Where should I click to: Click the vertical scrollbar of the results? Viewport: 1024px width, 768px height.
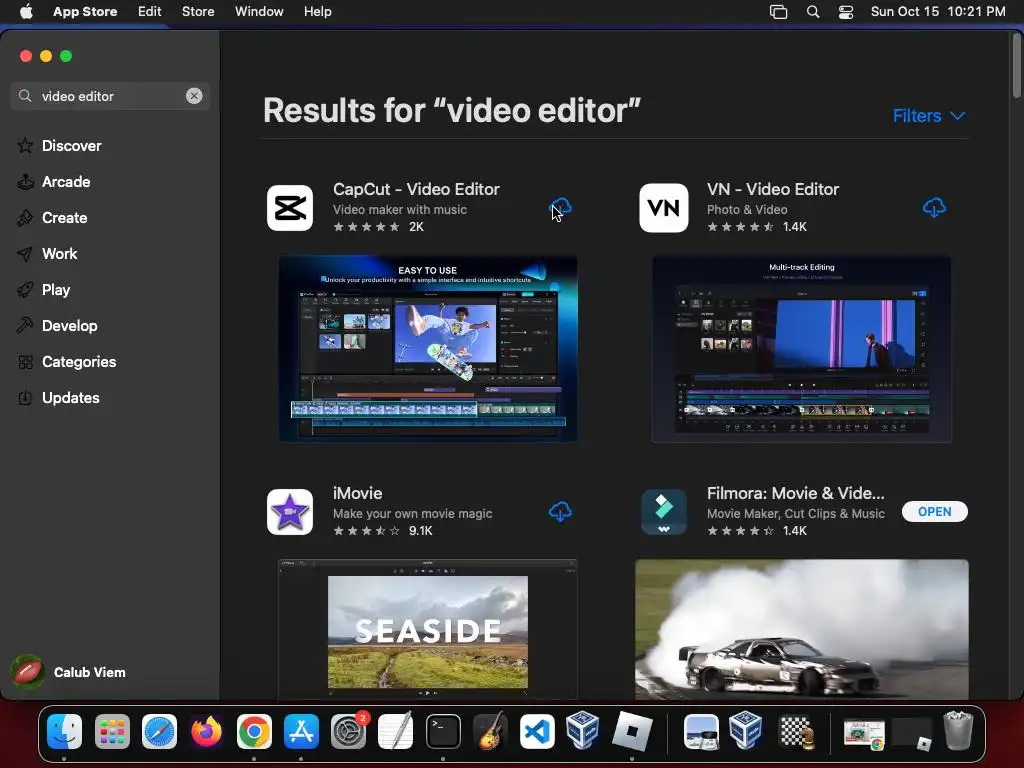coord(1017,65)
